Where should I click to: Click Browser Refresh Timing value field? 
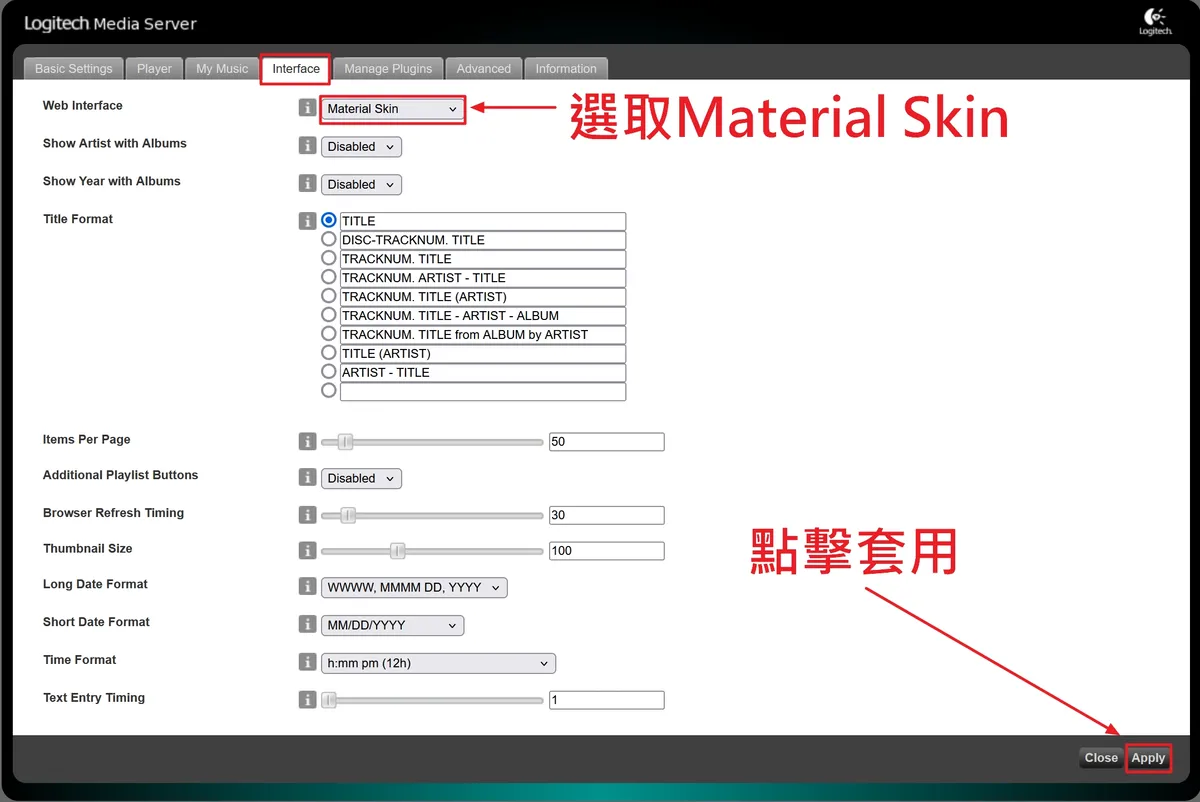tap(607, 516)
